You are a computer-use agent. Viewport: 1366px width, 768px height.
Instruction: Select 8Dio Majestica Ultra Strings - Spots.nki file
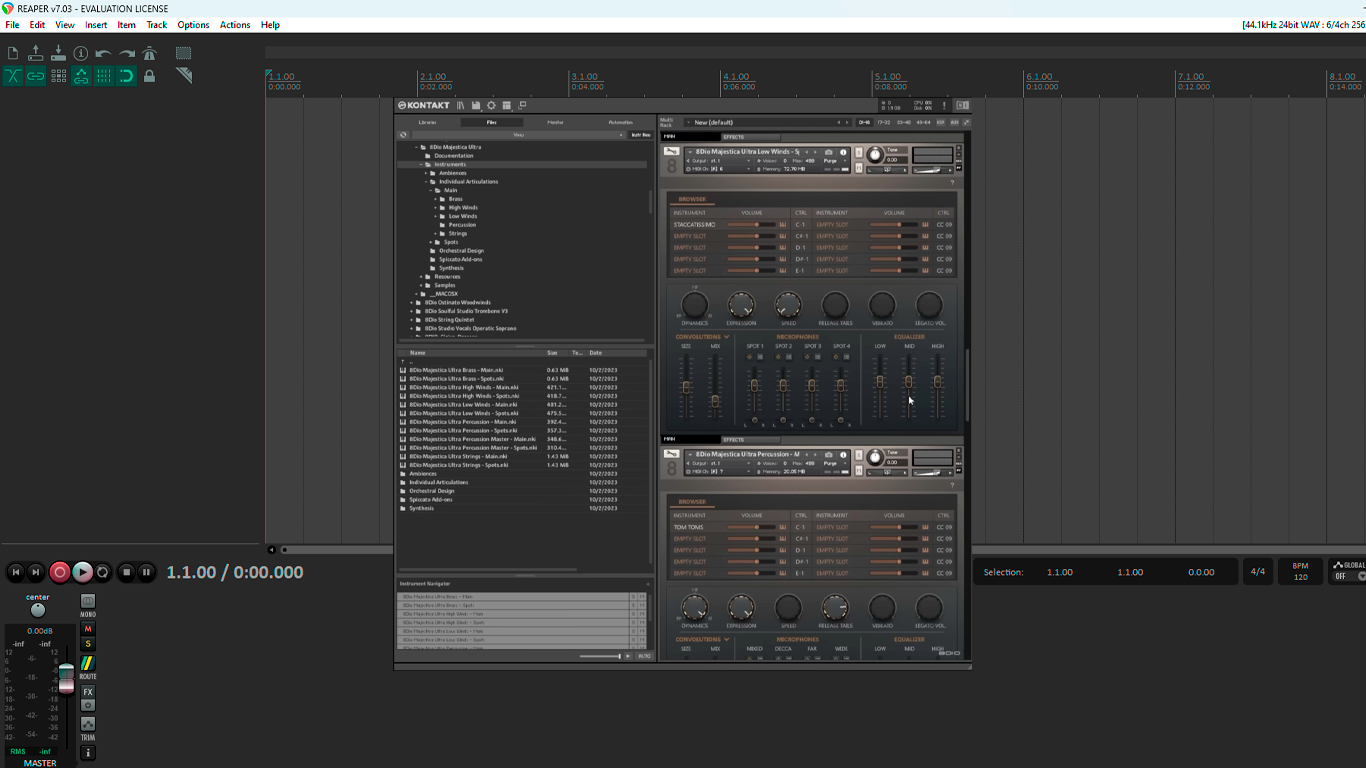458,465
